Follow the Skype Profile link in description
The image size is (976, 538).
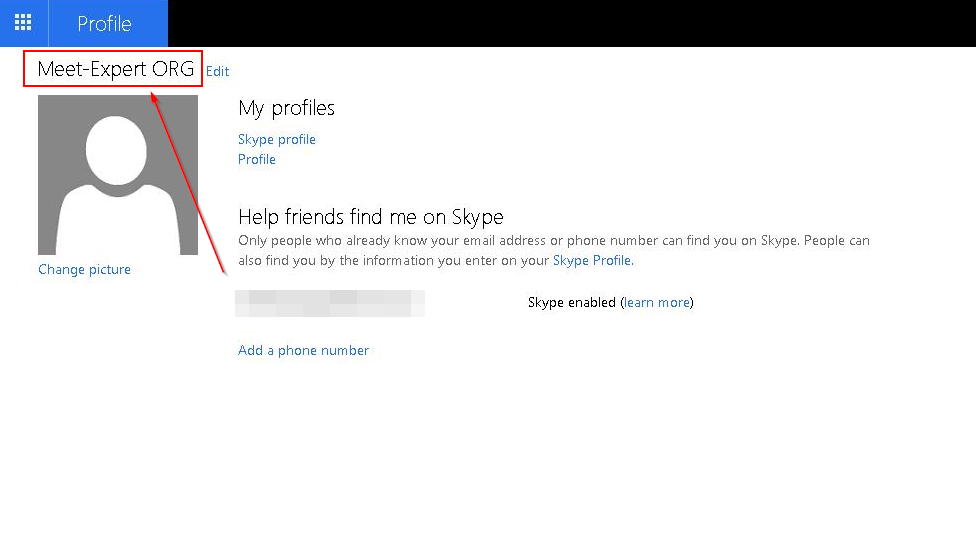pyautogui.click(x=591, y=260)
